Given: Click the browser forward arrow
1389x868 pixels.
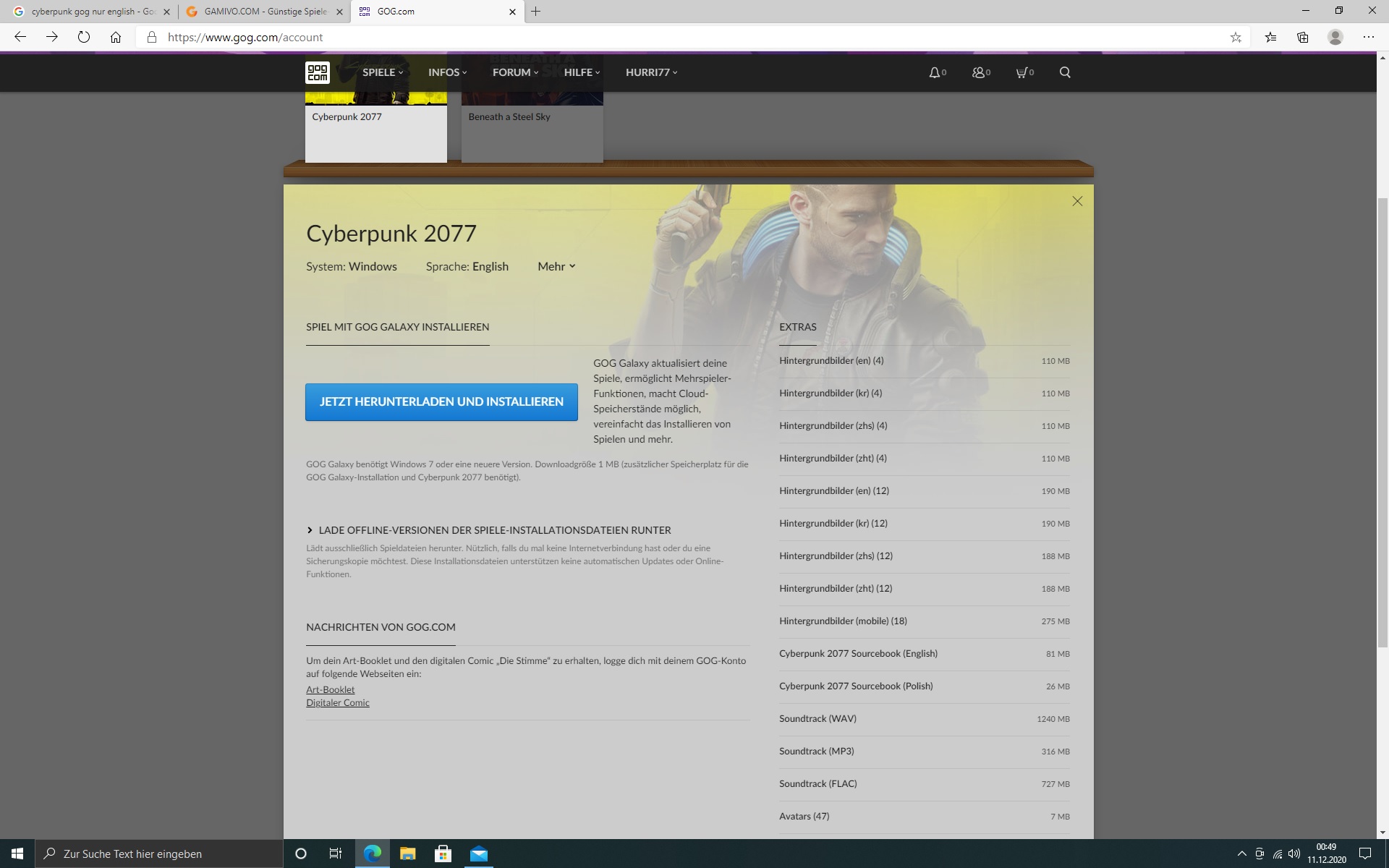Looking at the screenshot, I should click(x=52, y=37).
